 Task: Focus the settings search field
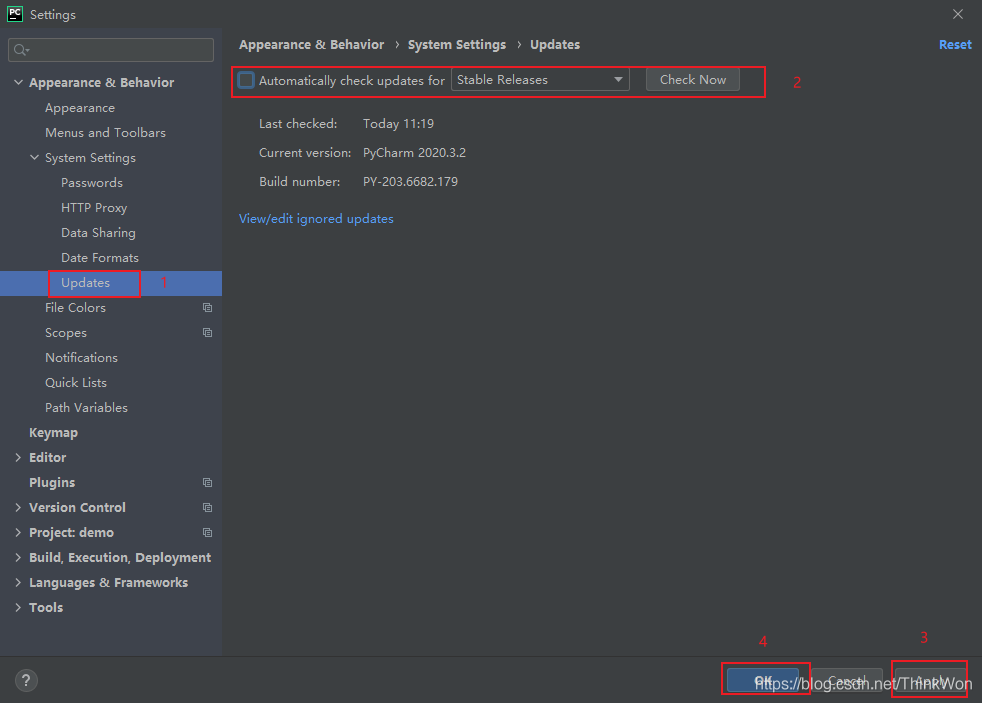111,50
